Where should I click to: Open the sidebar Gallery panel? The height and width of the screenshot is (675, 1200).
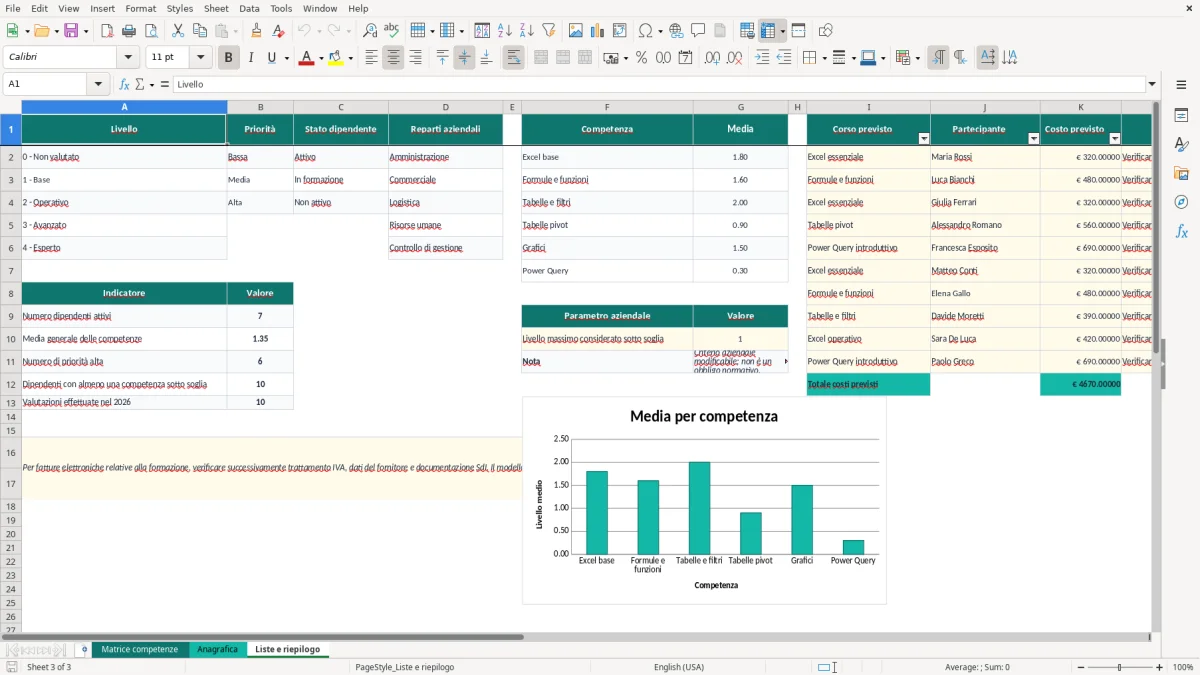(1181, 174)
